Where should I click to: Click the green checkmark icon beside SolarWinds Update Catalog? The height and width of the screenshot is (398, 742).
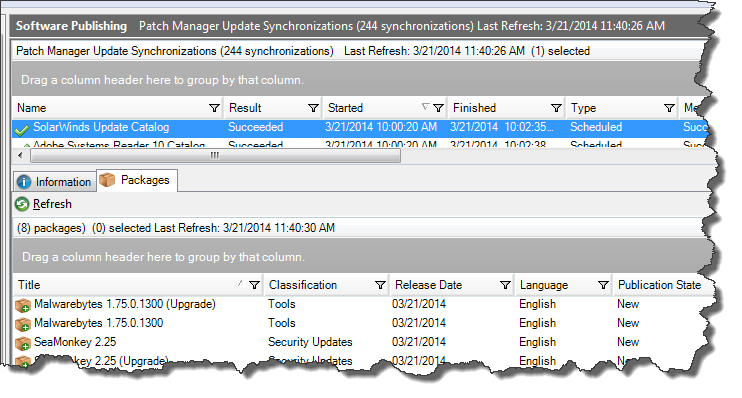coord(22,129)
